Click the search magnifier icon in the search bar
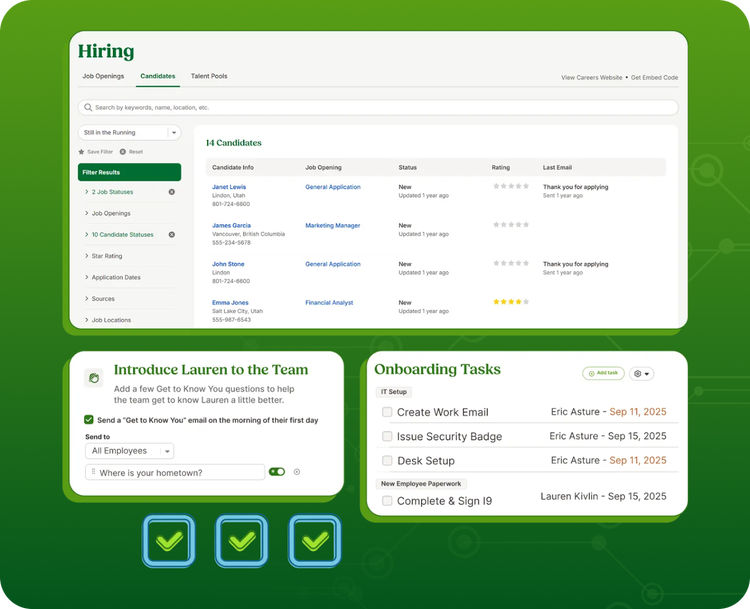The image size is (750, 609). [x=88, y=107]
